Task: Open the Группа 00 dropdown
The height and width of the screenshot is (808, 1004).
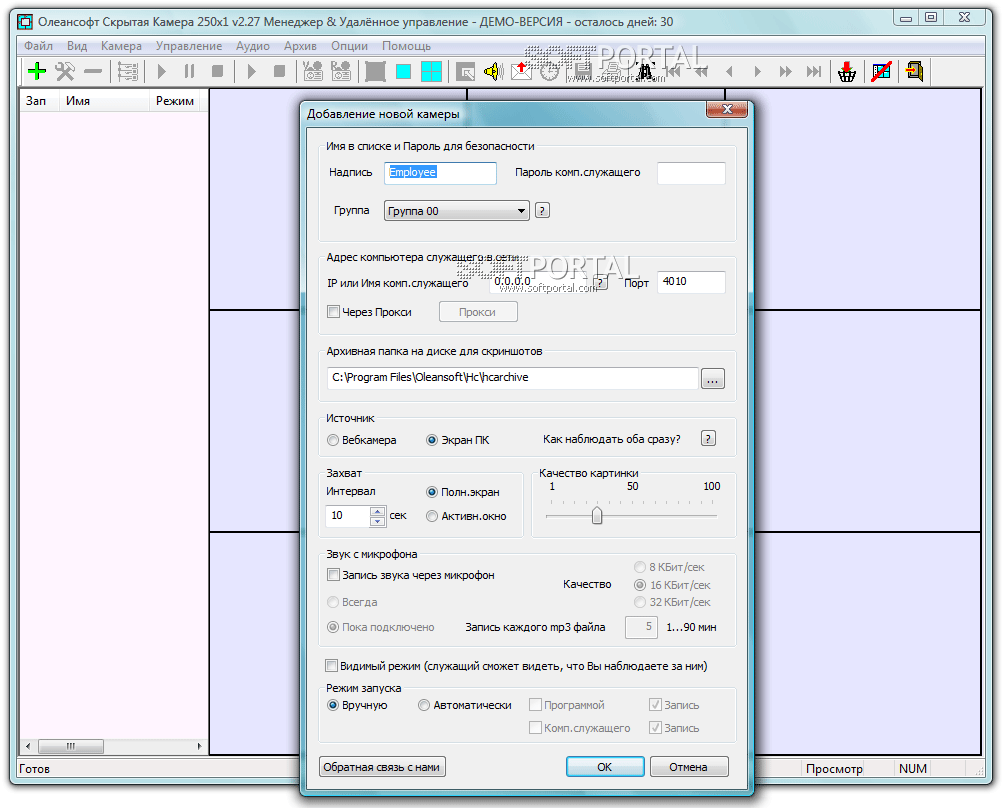Action: tap(457, 211)
